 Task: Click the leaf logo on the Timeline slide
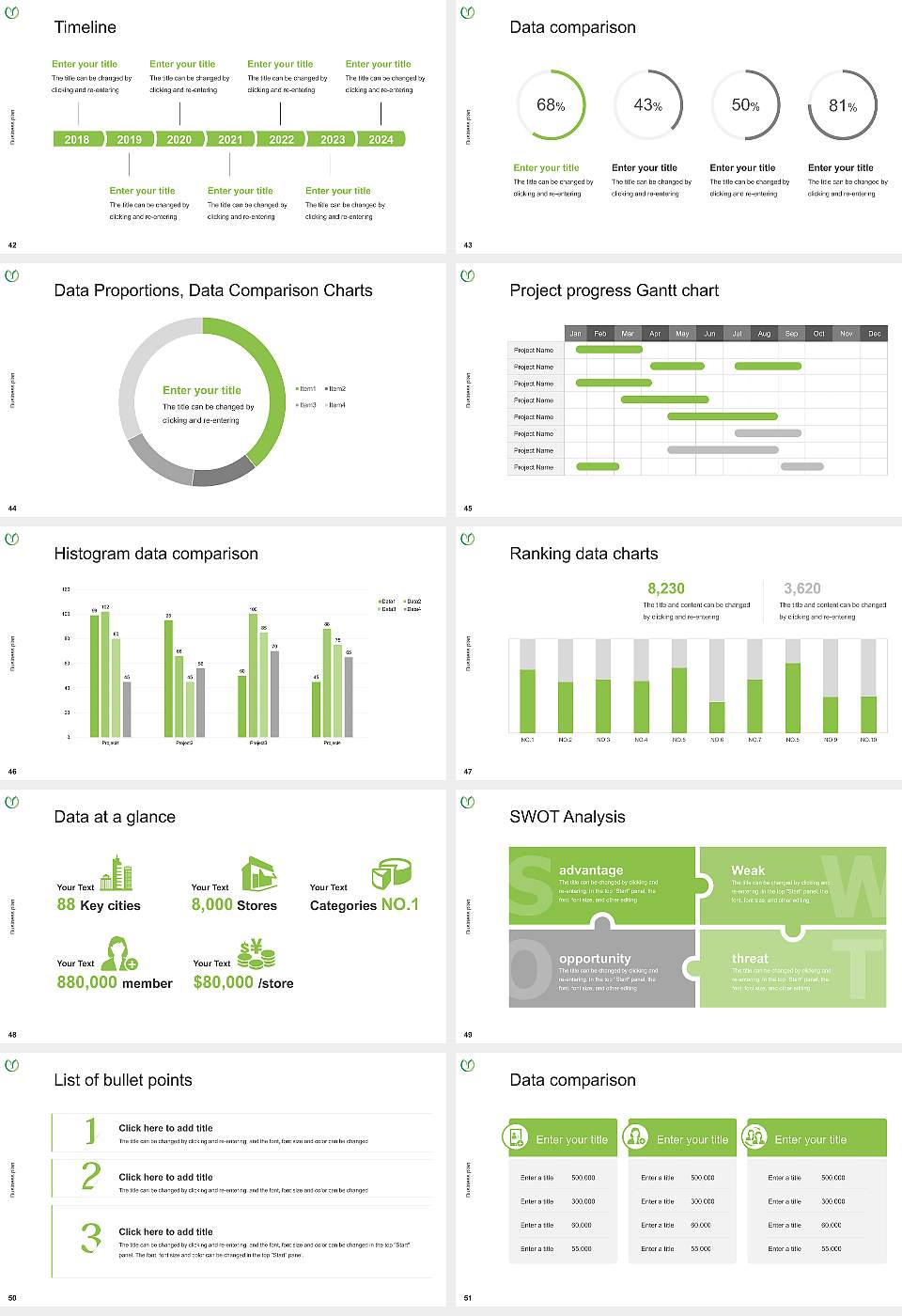(12, 13)
